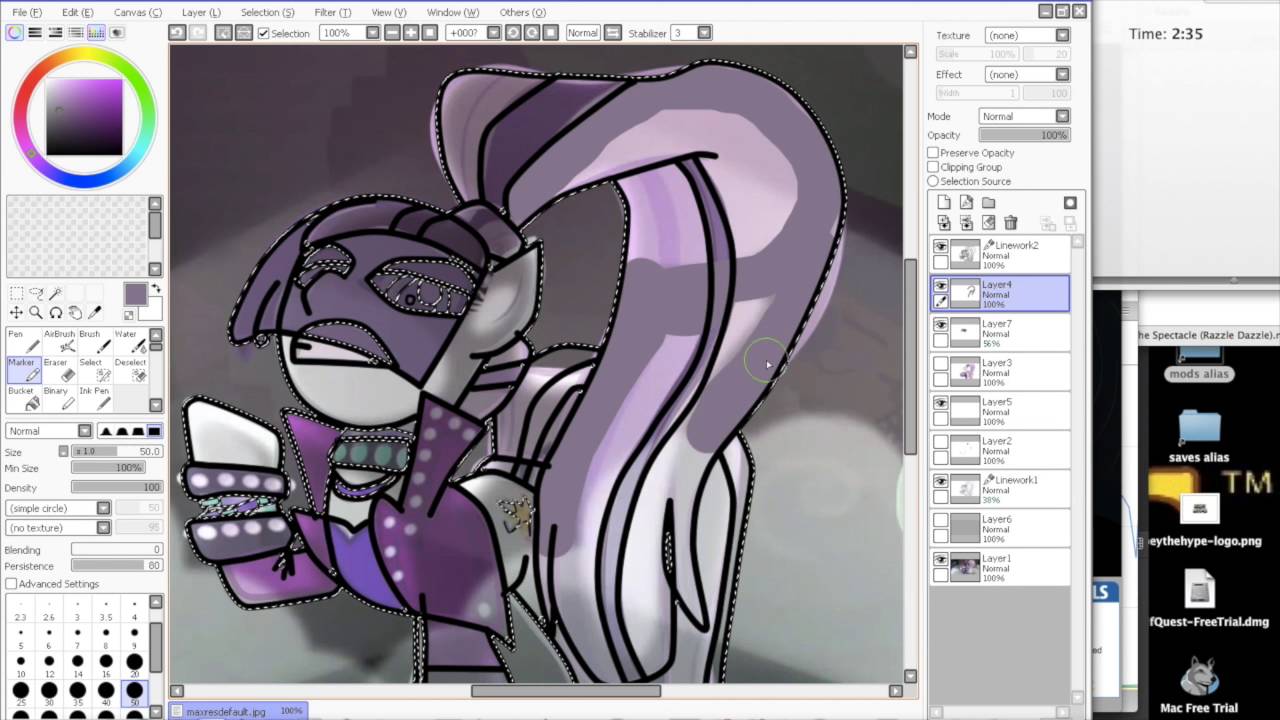
Task: Swap foreground and background colors
Action: point(155,289)
